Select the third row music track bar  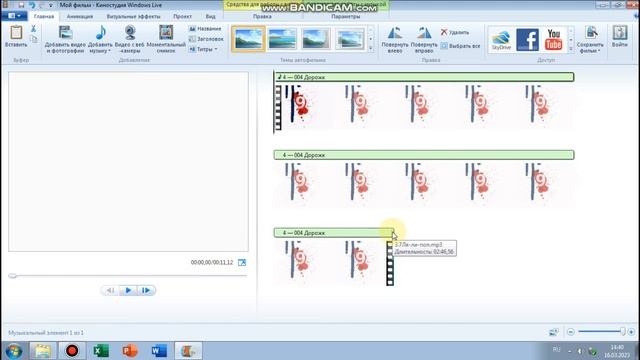coord(334,233)
